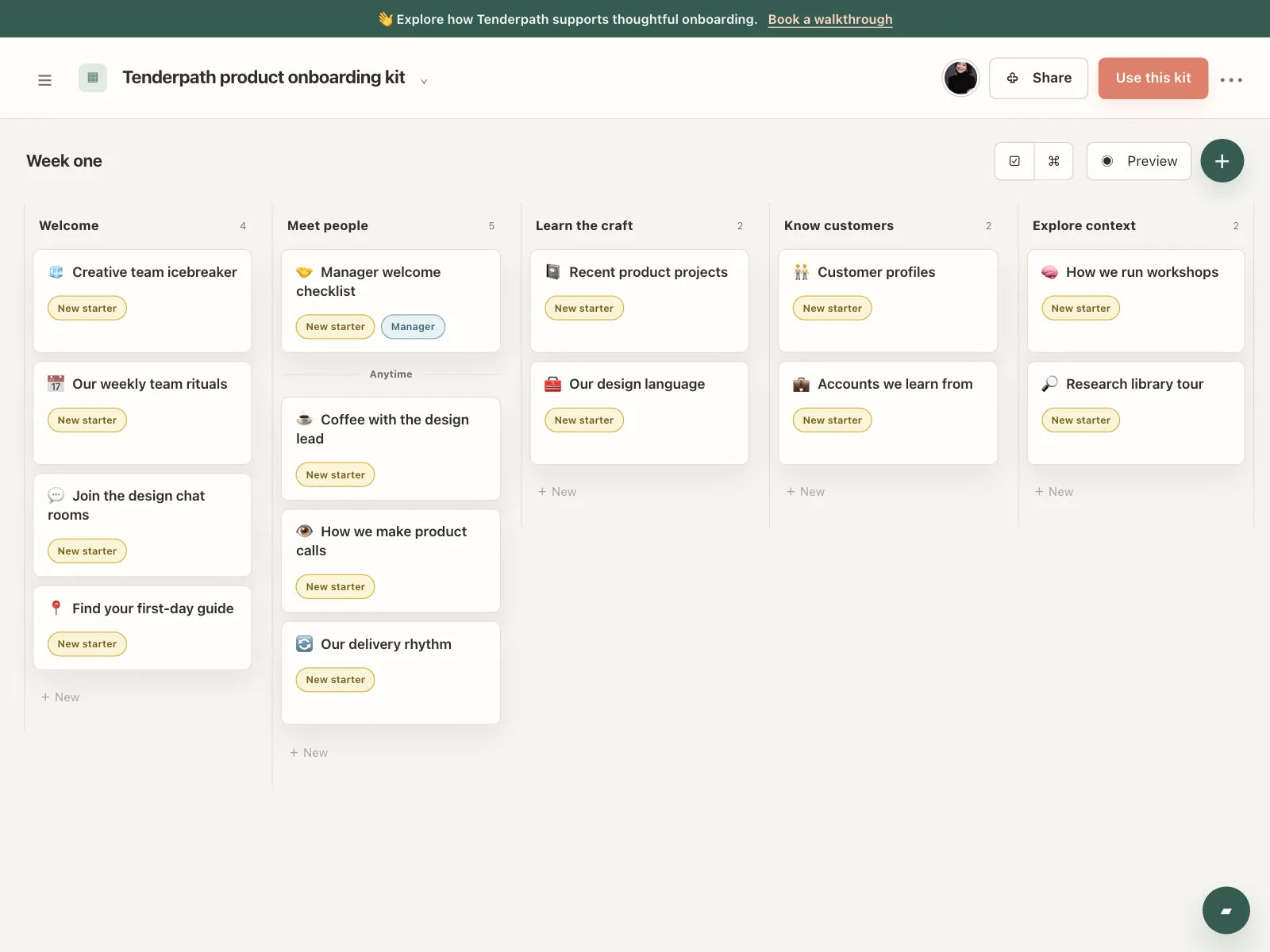Click the icebreaker card icon
The image size is (1270, 952).
coord(56,272)
